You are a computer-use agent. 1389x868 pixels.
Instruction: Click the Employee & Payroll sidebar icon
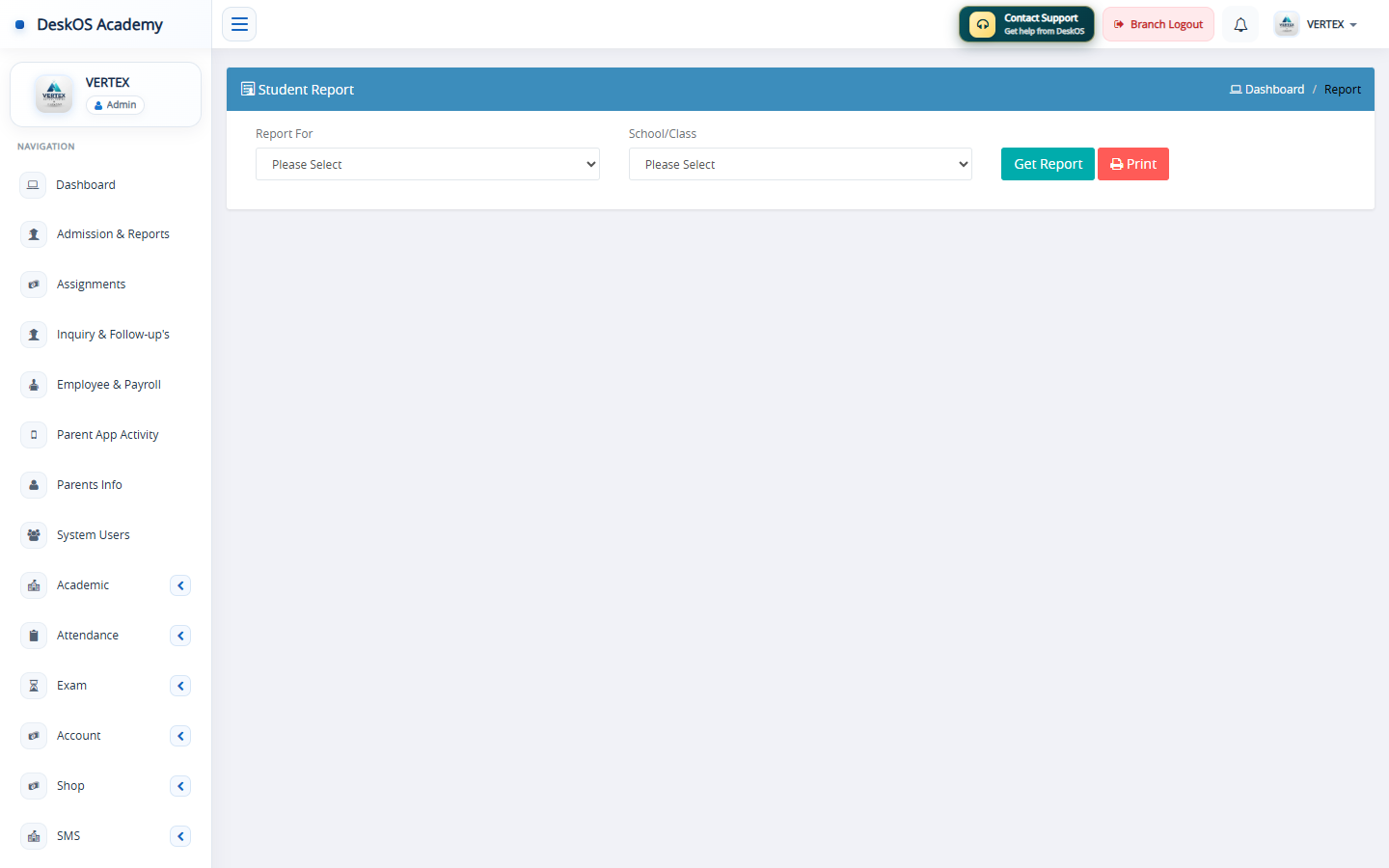34,385
